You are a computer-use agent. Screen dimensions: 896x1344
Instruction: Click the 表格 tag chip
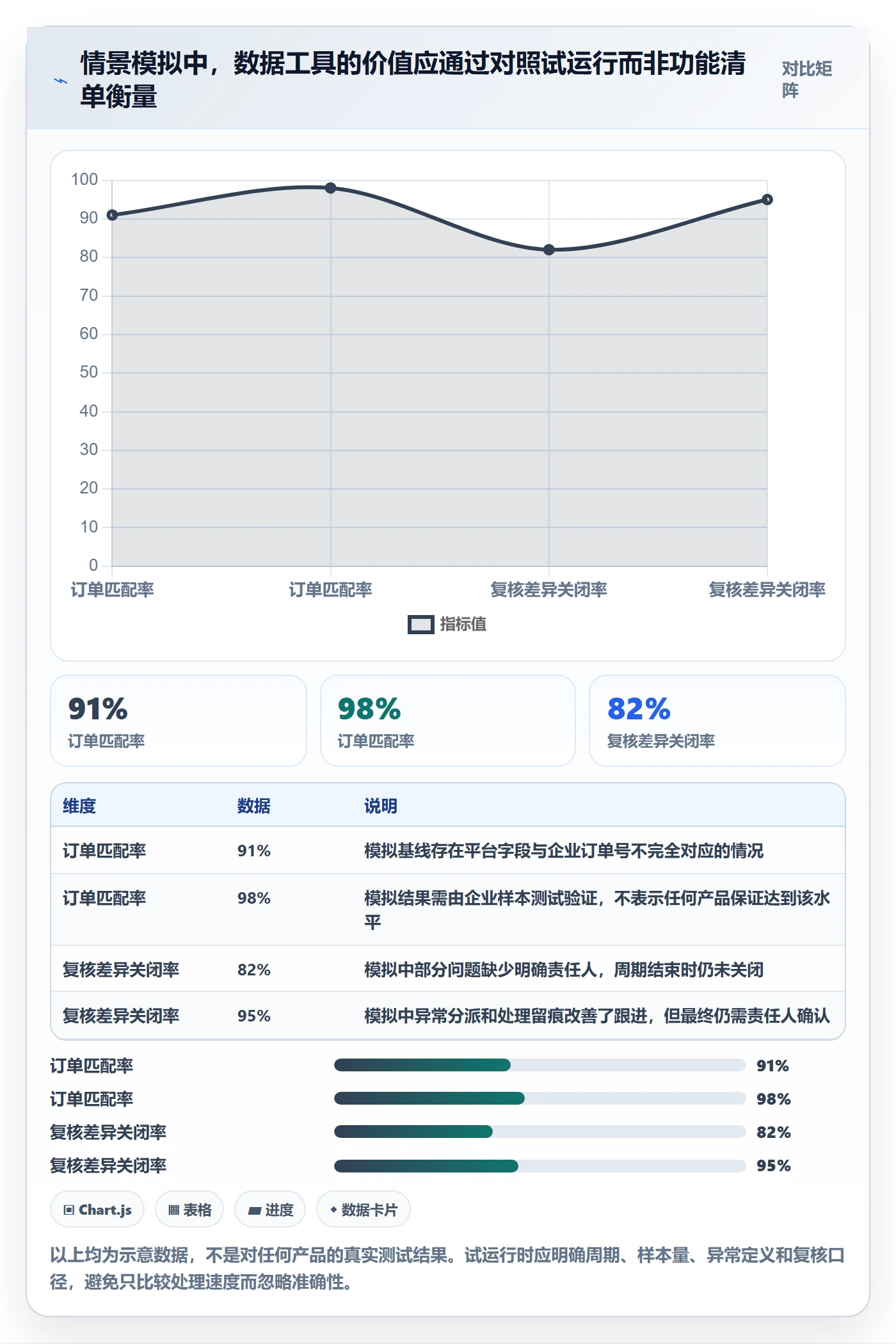189,1210
